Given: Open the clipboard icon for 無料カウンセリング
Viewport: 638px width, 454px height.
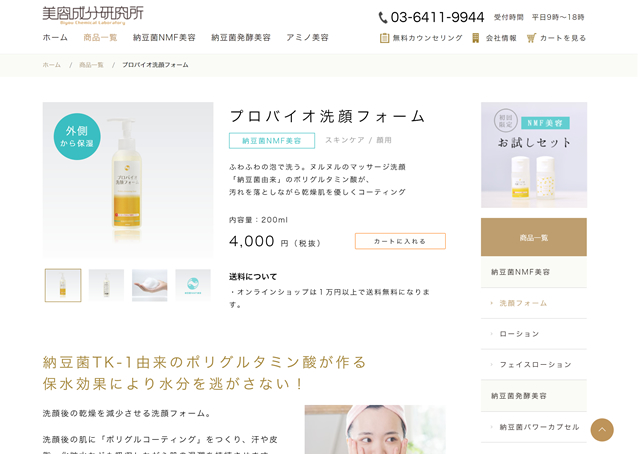Looking at the screenshot, I should click(x=385, y=38).
